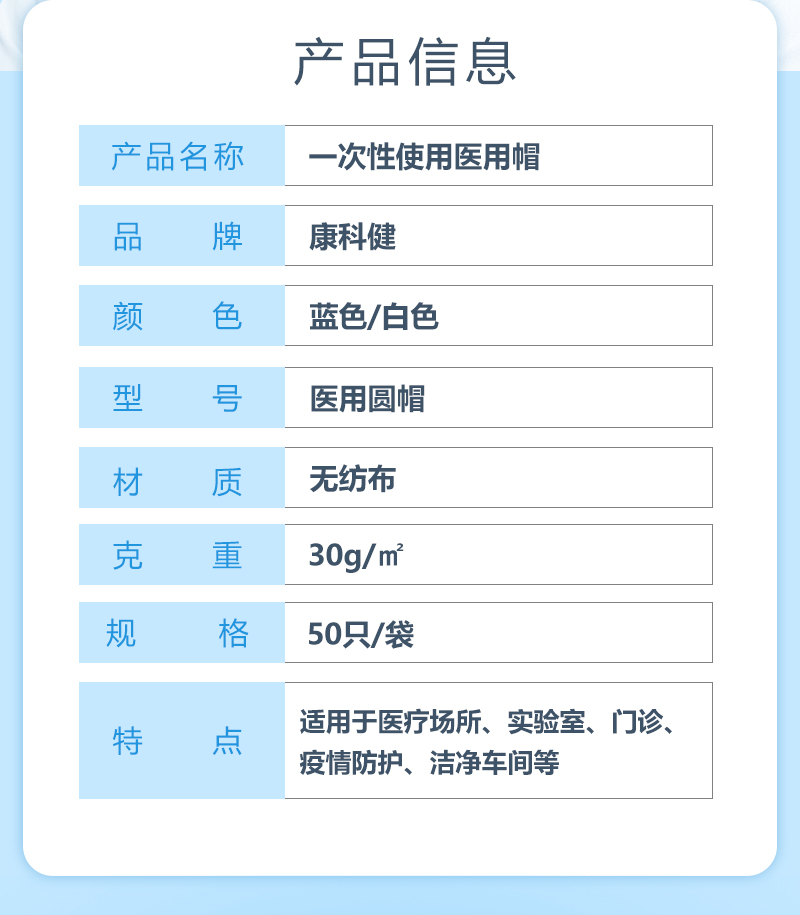Click the 洁净车间等 text in features

(494, 763)
